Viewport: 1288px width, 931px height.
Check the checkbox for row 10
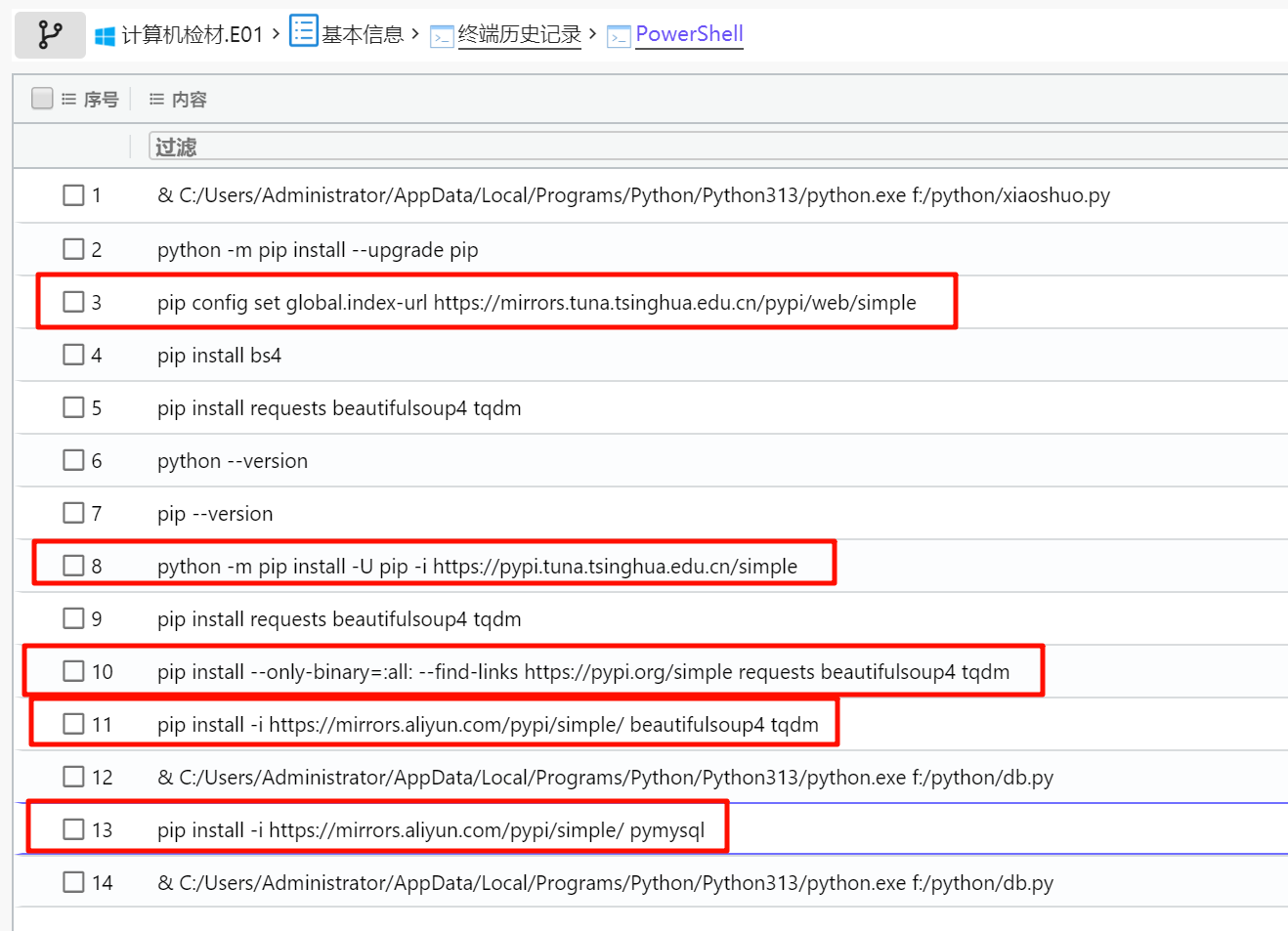pos(73,671)
